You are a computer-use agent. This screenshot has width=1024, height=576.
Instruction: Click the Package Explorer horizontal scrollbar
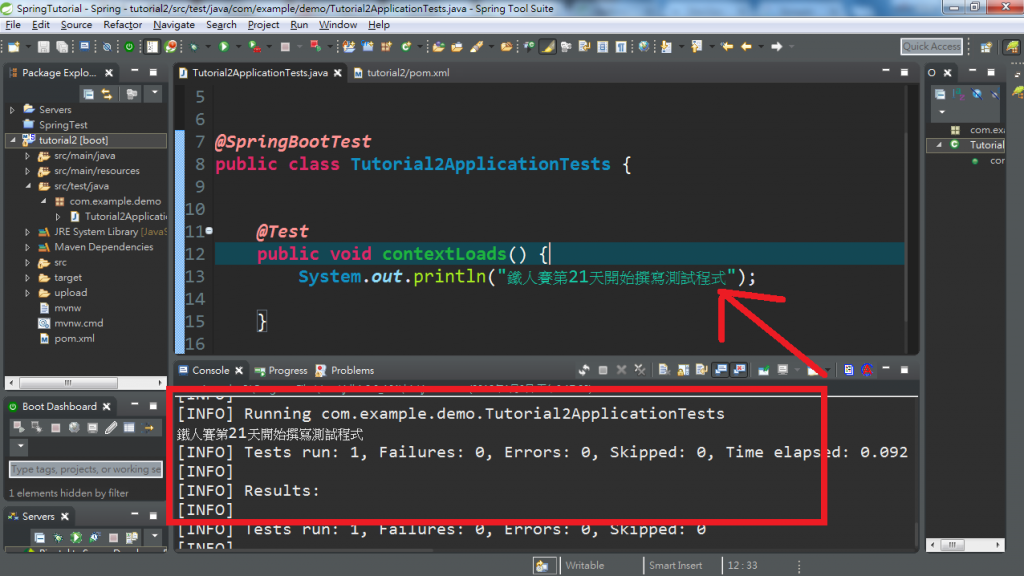point(85,383)
